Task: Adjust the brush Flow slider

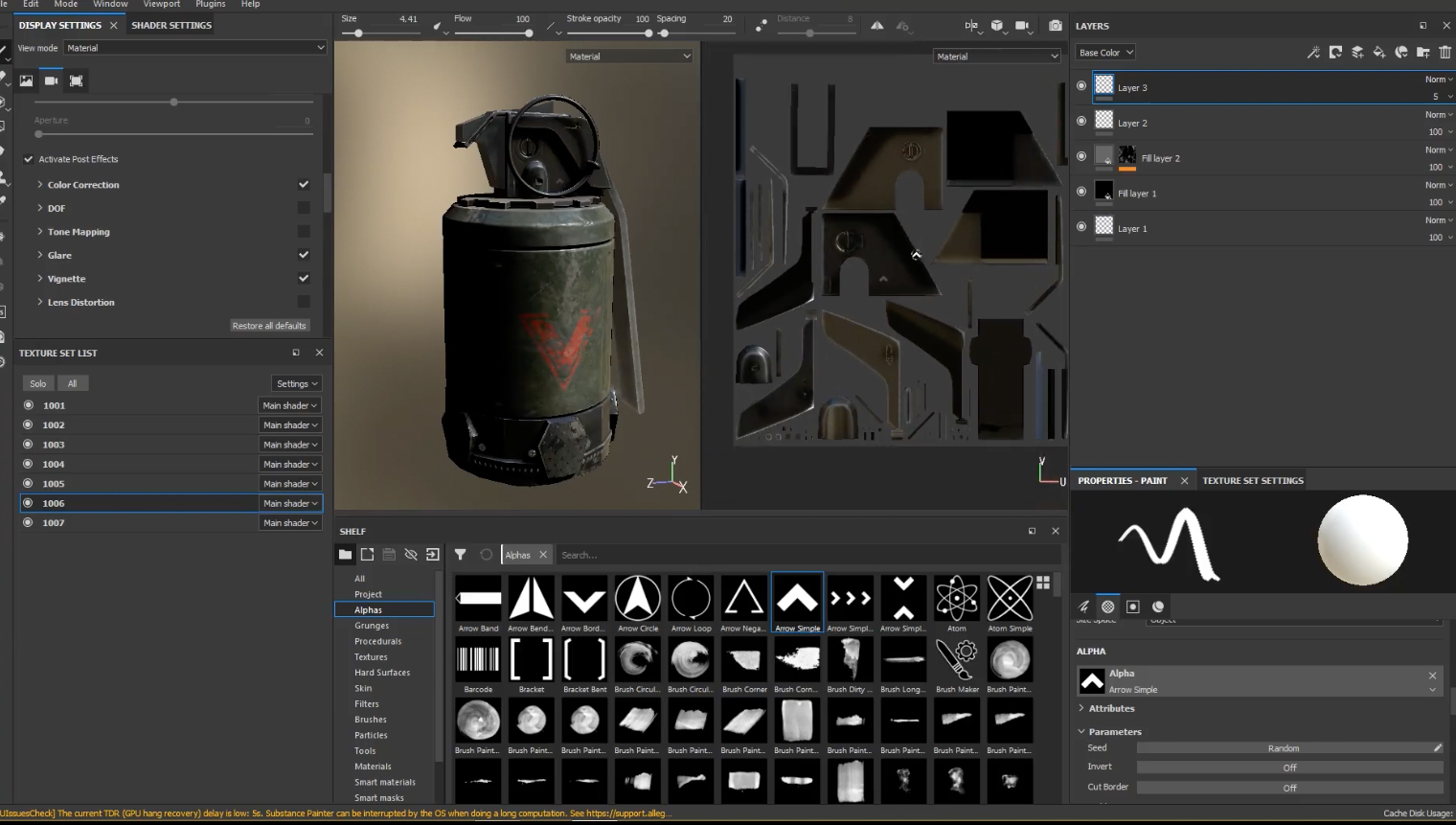Action: point(528,34)
